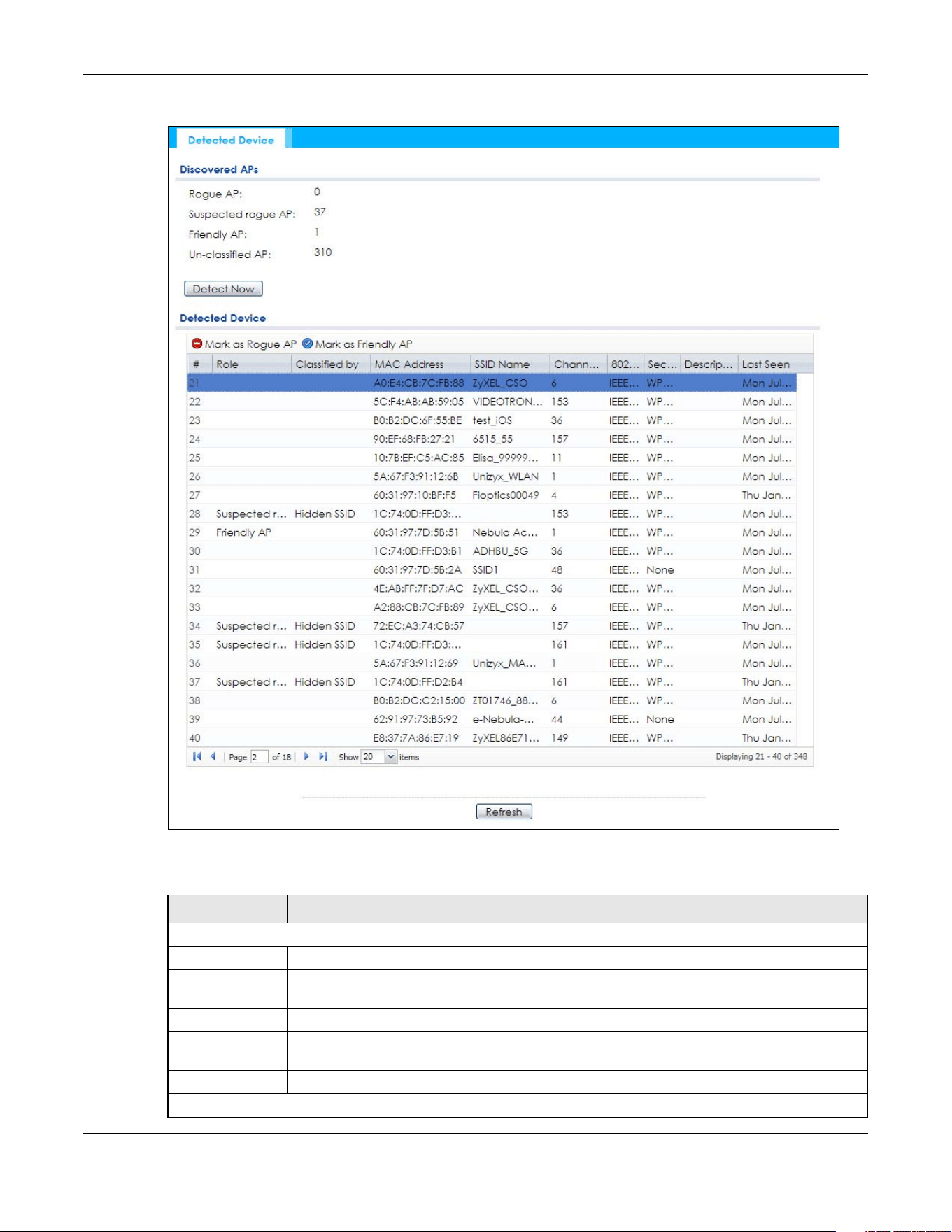Screen dimensions: 952x1232
Task: Sort by the Role column header
Action: (x=251, y=364)
